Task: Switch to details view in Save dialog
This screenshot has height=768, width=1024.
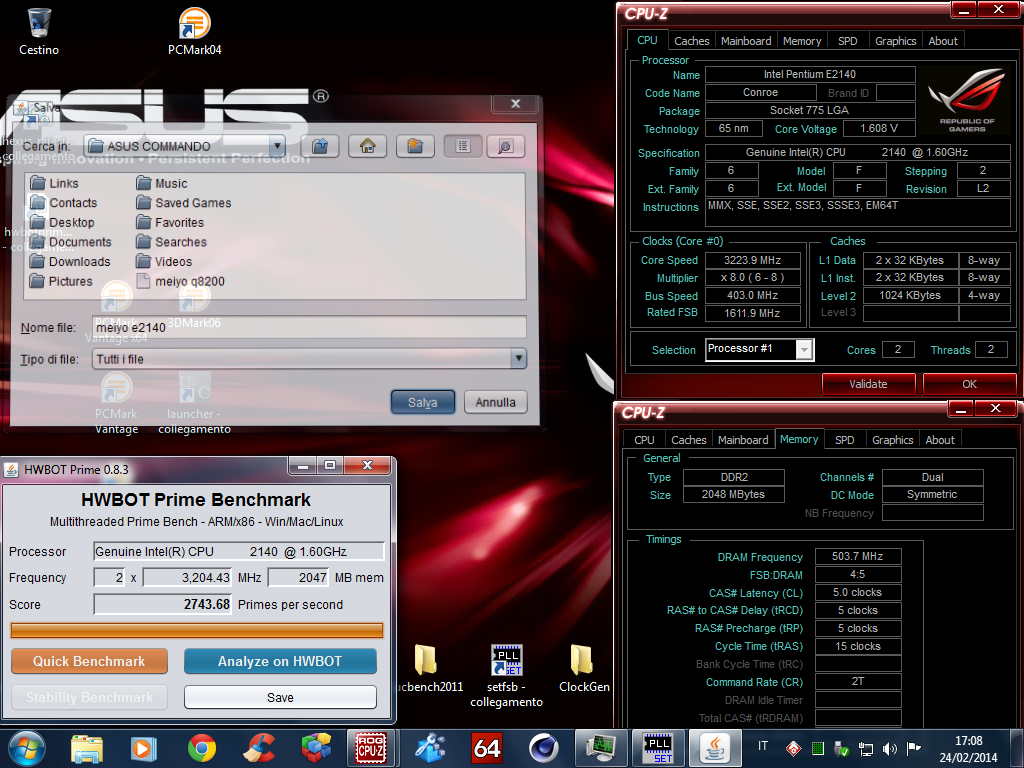Action: [x=505, y=146]
